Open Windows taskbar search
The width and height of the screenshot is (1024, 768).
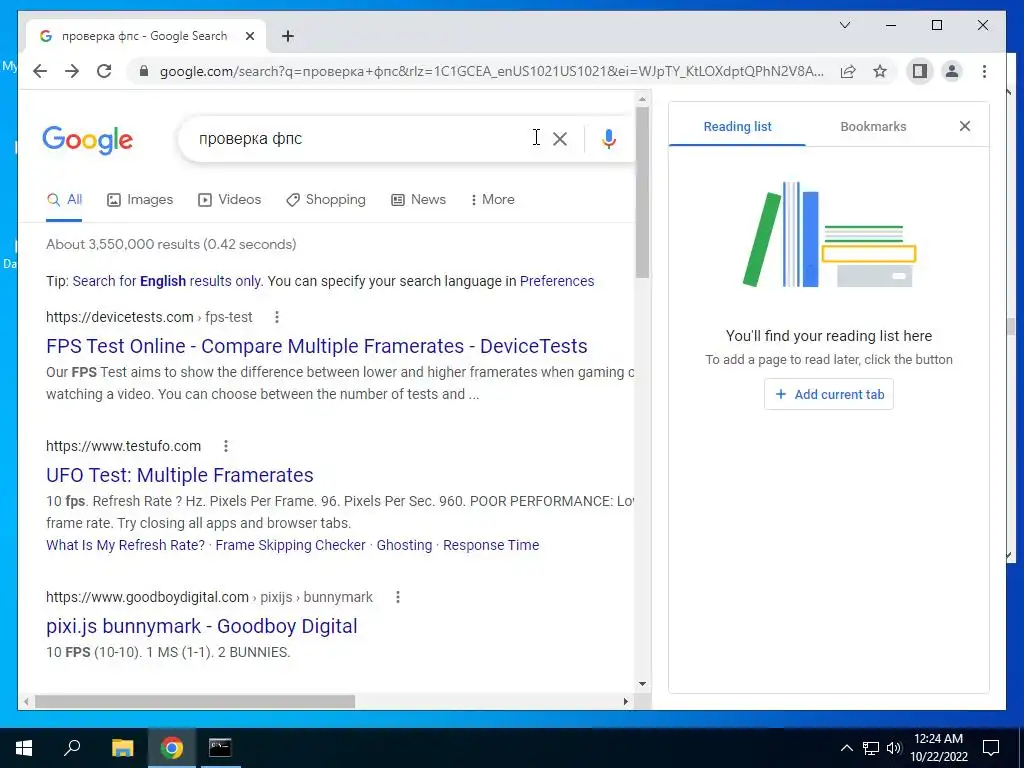[x=72, y=748]
